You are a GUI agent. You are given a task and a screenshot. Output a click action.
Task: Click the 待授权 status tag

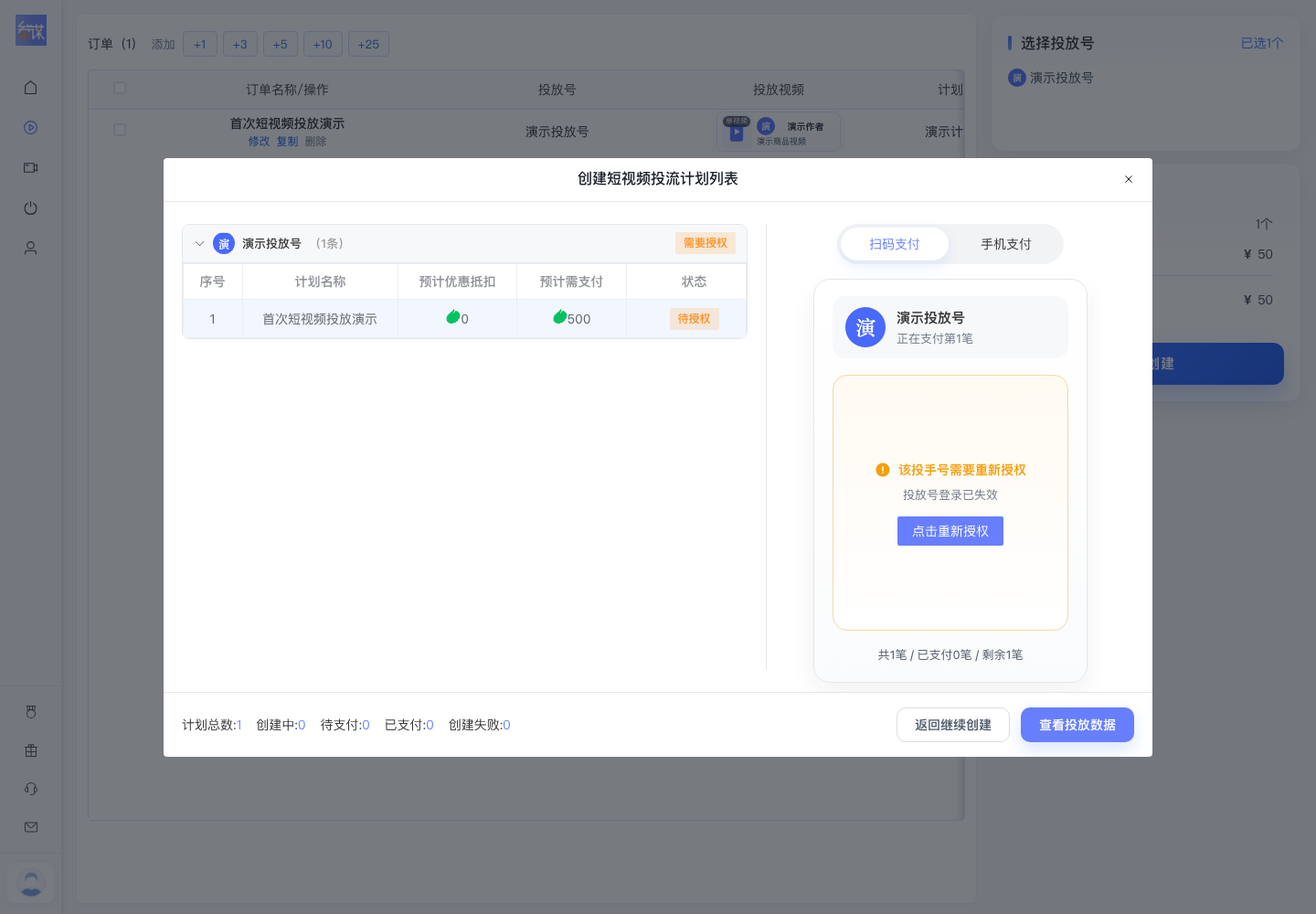pyautogui.click(x=695, y=319)
